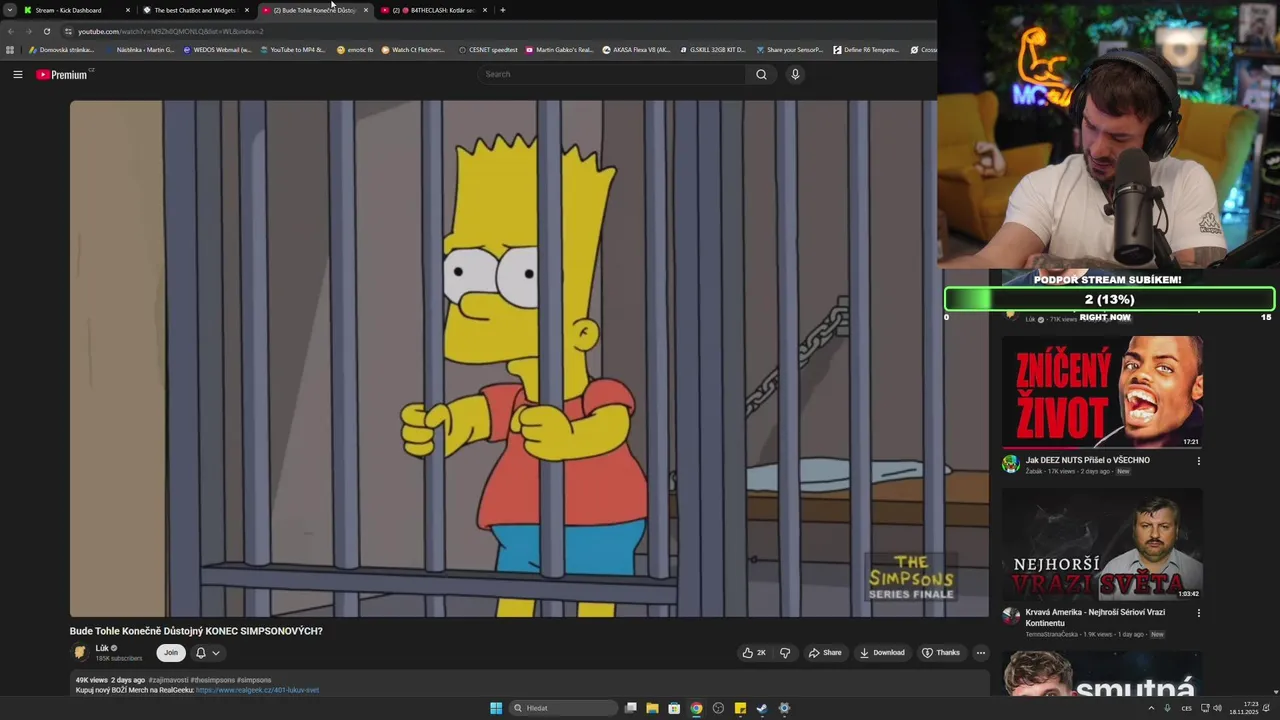Open Sticky Notes from taskbar

pyautogui.click(x=740, y=708)
